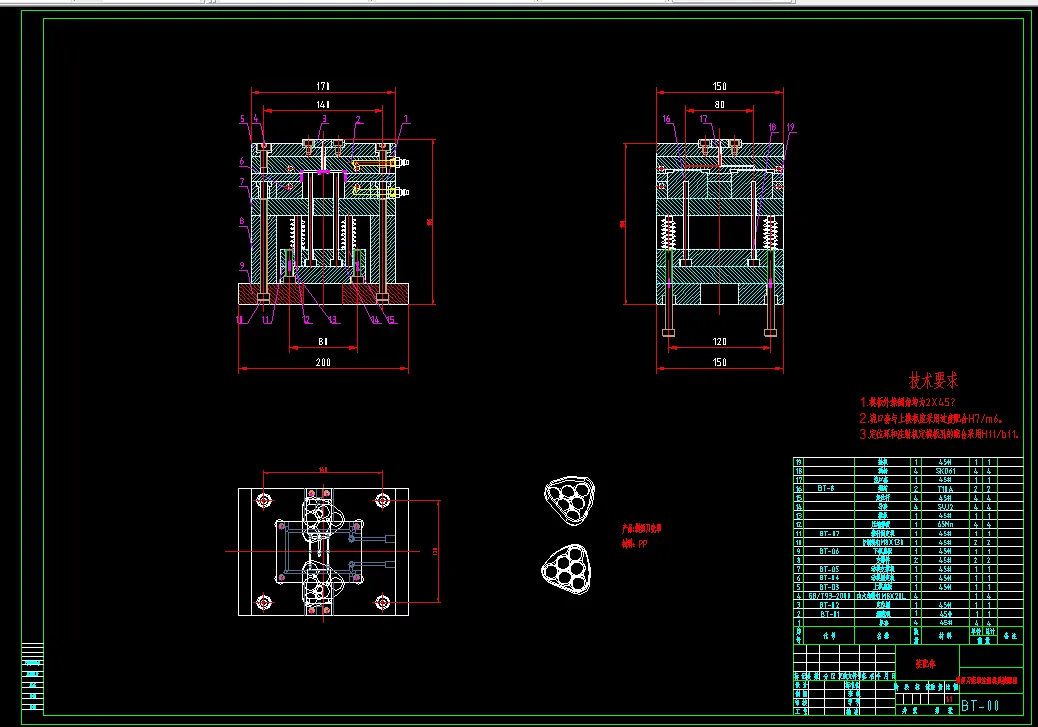Select part balloon number 14 below front view

click(x=375, y=320)
